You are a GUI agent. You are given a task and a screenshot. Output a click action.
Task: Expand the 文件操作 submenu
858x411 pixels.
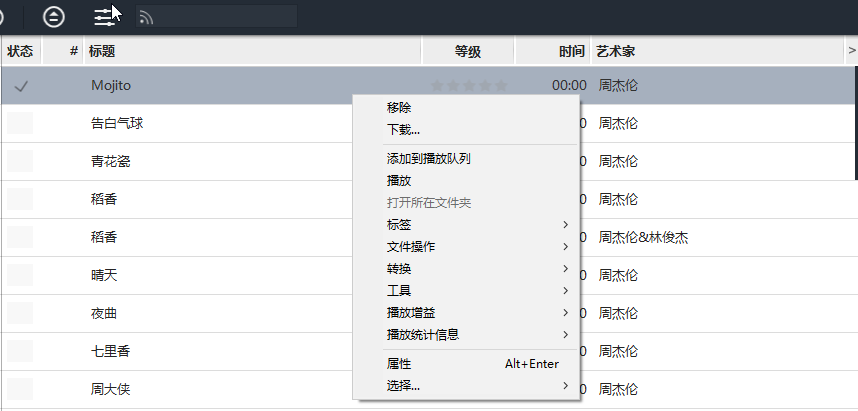(466, 246)
